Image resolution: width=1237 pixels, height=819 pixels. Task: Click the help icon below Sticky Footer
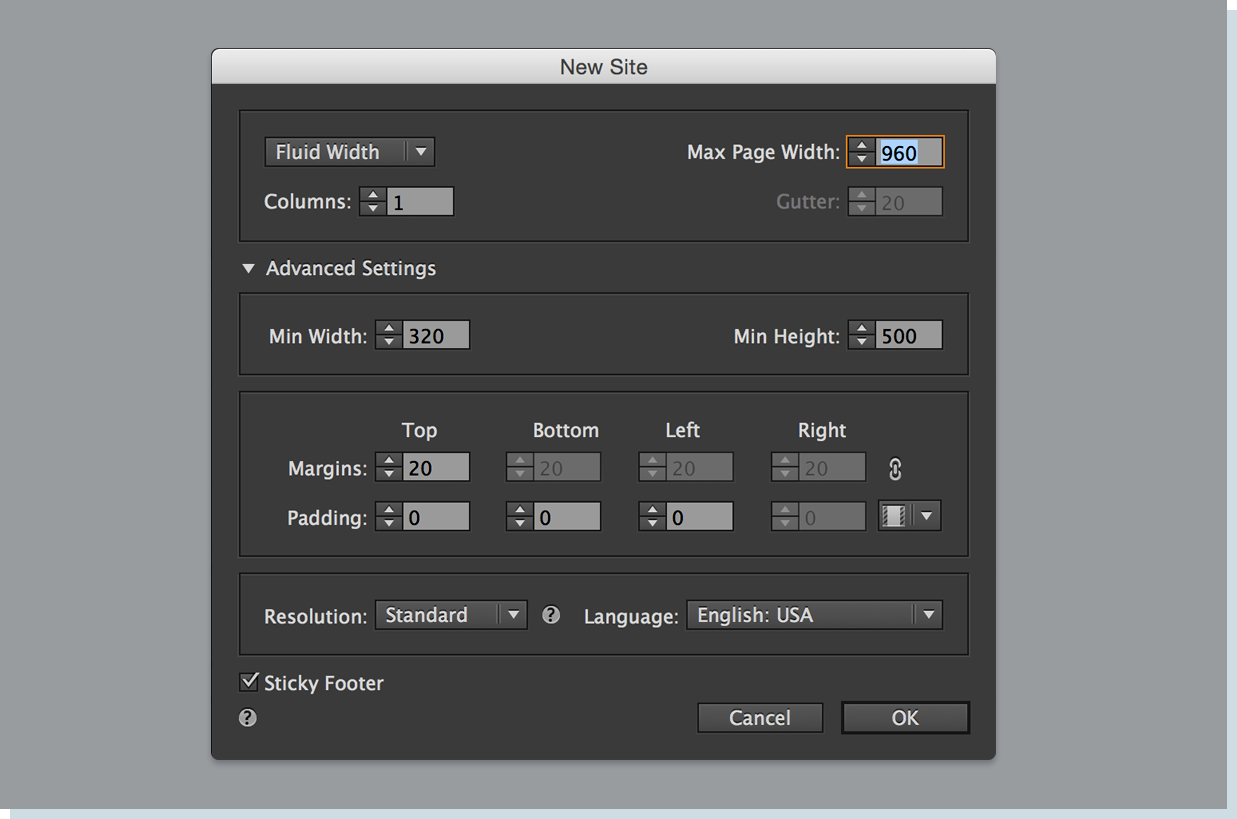coord(248,717)
